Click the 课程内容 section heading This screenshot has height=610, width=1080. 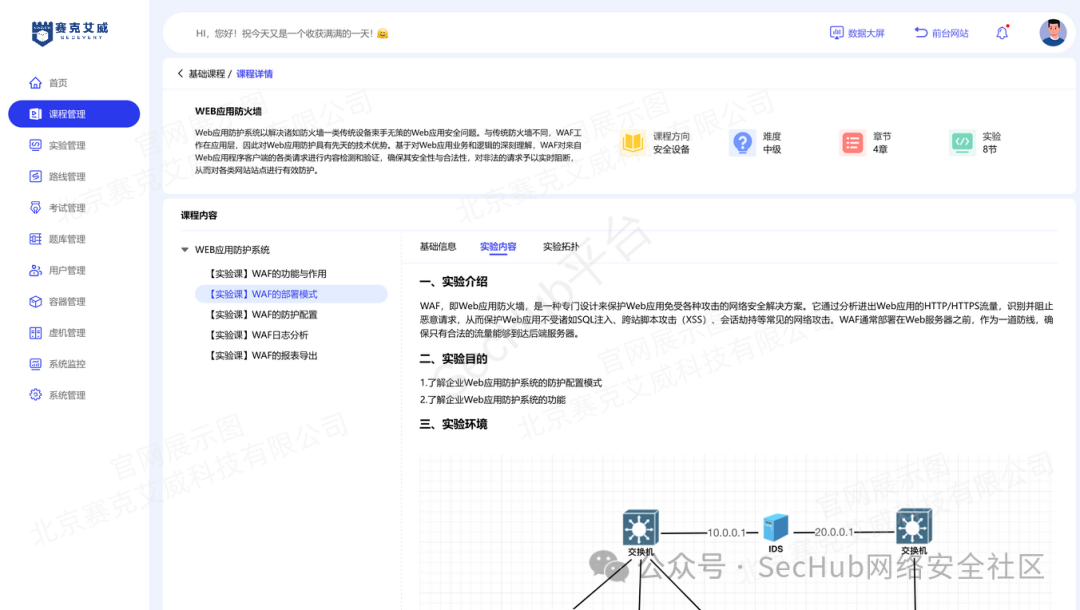[x=199, y=215]
